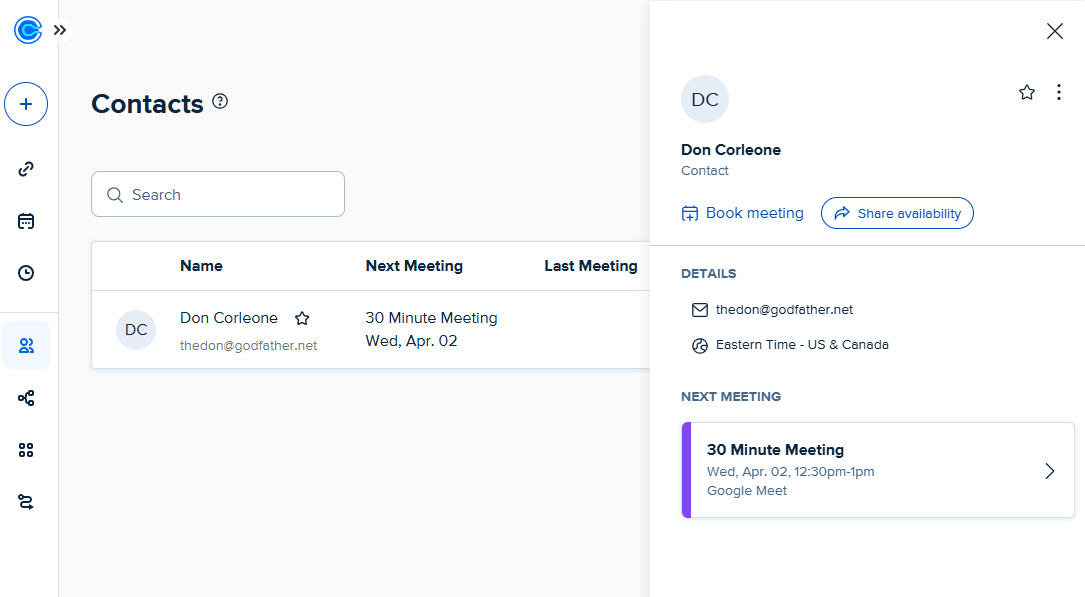Click the large DC avatar in panel
This screenshot has height=597, width=1085.
[705, 99]
